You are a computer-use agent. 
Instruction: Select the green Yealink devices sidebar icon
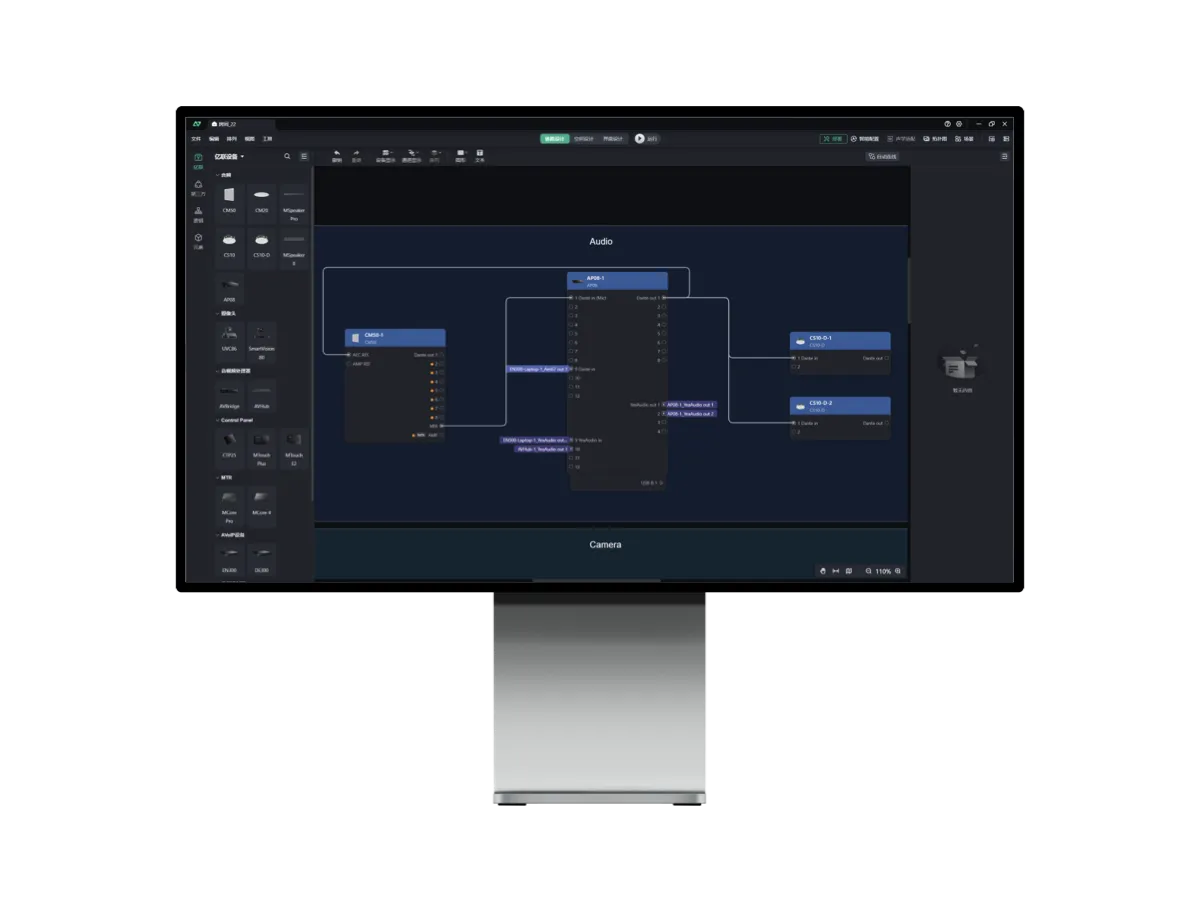point(198,160)
